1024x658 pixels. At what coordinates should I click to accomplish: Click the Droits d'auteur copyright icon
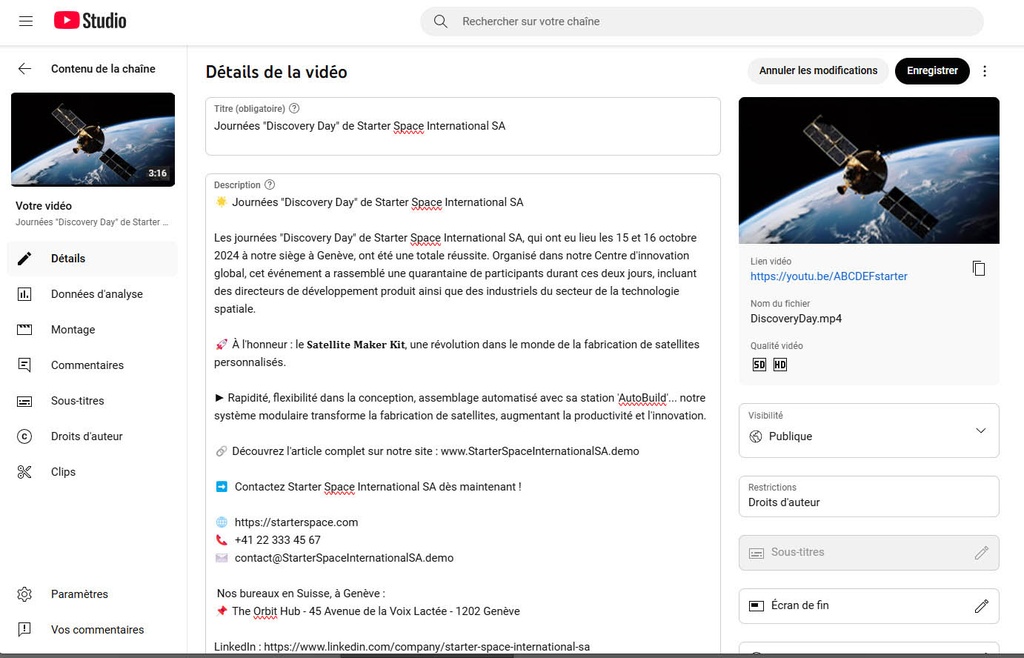[x=24, y=436]
